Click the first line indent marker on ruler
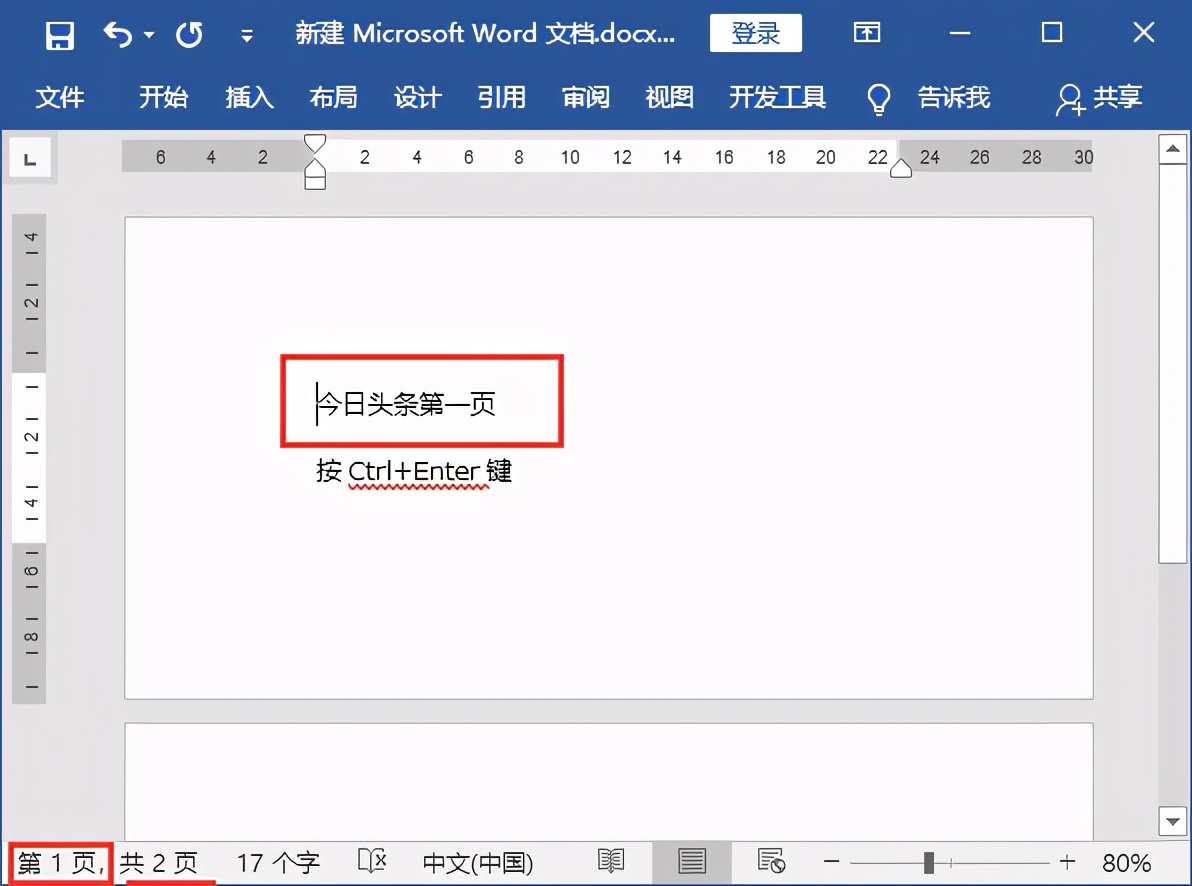 click(x=315, y=143)
